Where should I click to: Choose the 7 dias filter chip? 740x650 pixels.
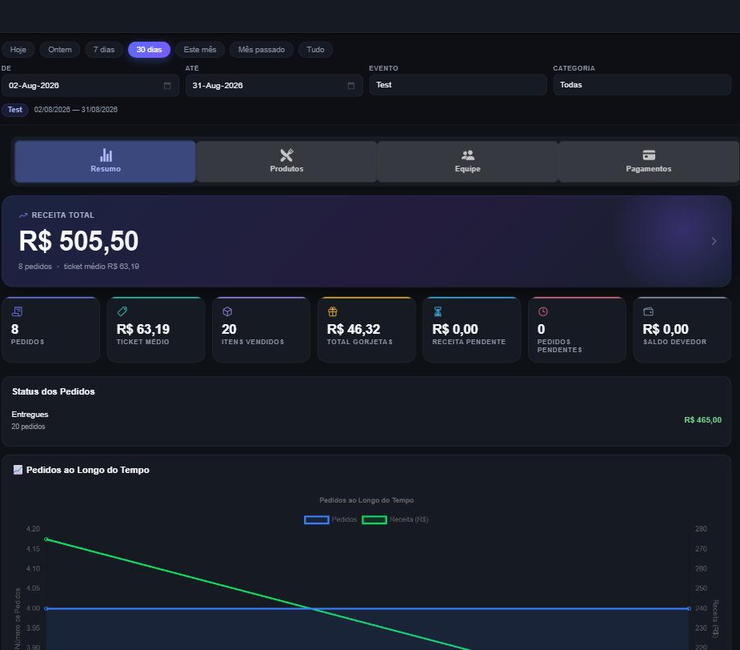pyautogui.click(x=104, y=50)
